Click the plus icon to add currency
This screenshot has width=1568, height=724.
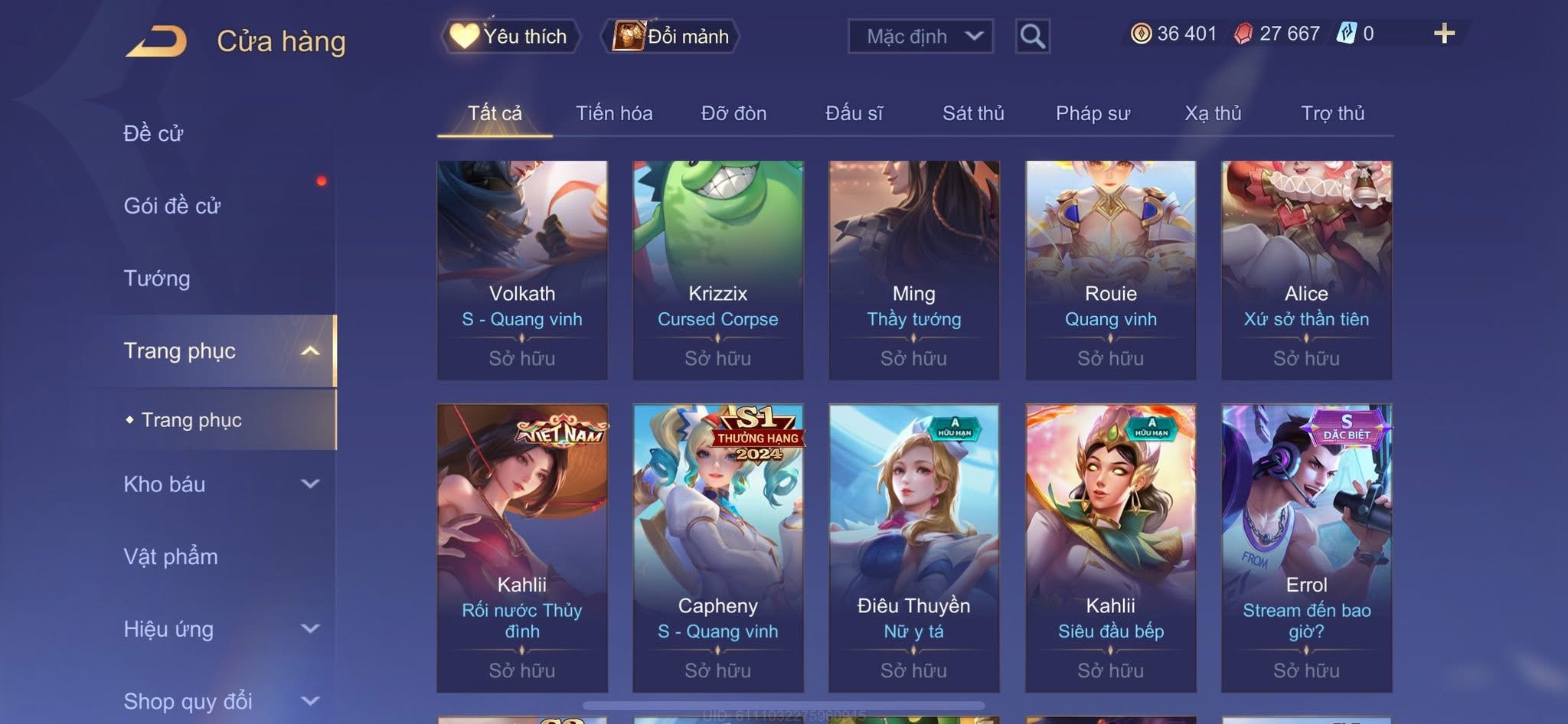[1444, 34]
